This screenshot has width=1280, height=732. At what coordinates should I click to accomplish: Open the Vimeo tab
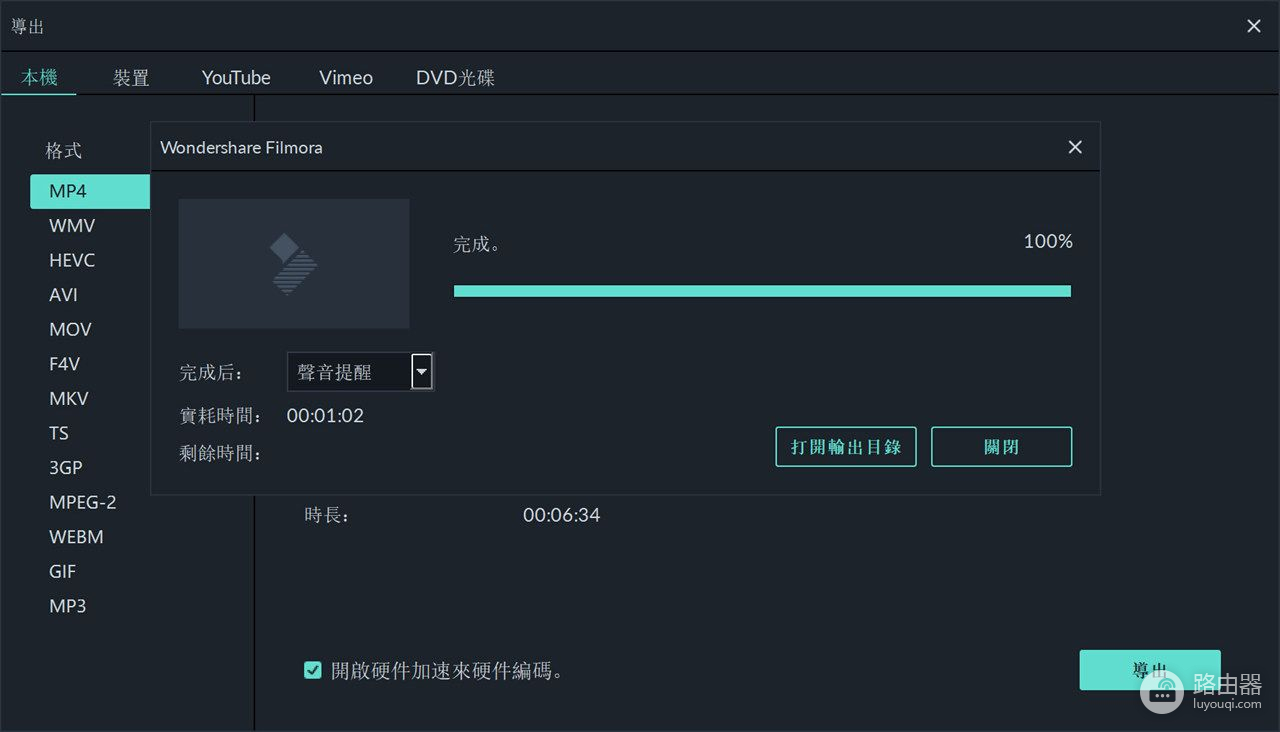[x=346, y=77]
